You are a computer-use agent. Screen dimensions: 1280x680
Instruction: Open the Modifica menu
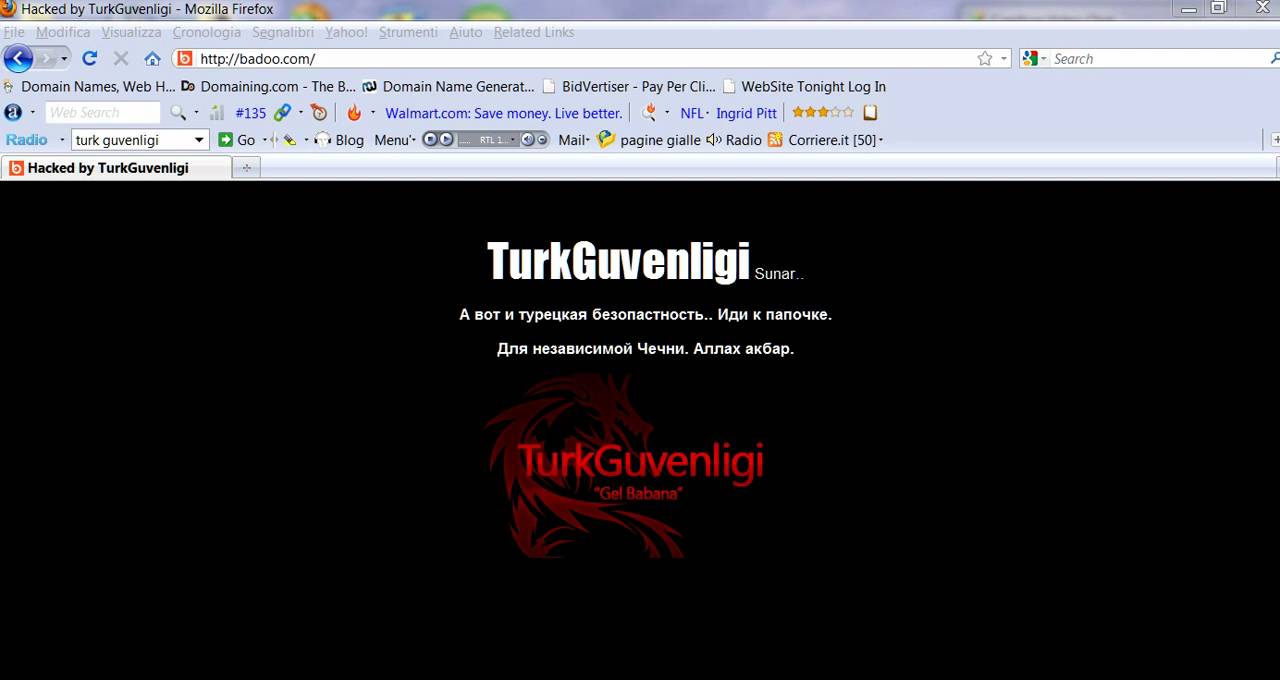click(x=63, y=32)
